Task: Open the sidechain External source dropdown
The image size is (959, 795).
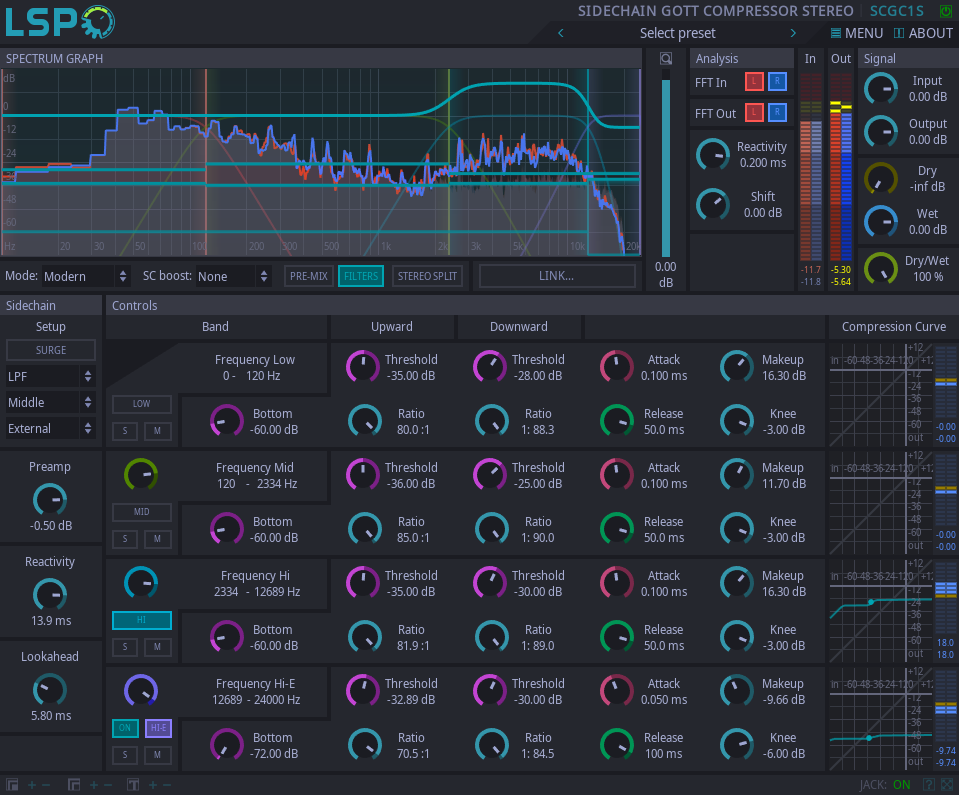Action: [x=50, y=429]
